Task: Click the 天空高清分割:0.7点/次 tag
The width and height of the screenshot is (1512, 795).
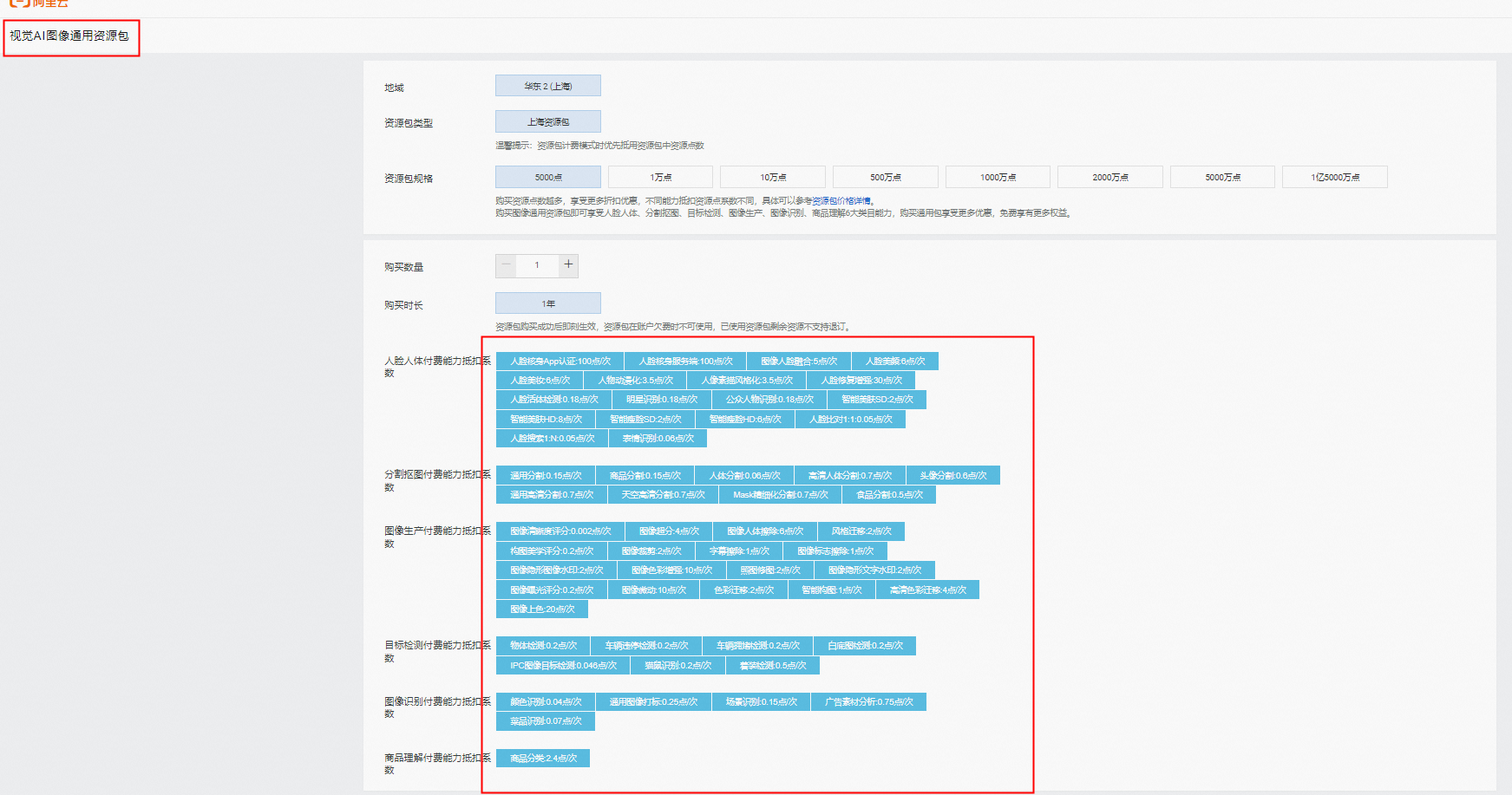Action: point(664,494)
